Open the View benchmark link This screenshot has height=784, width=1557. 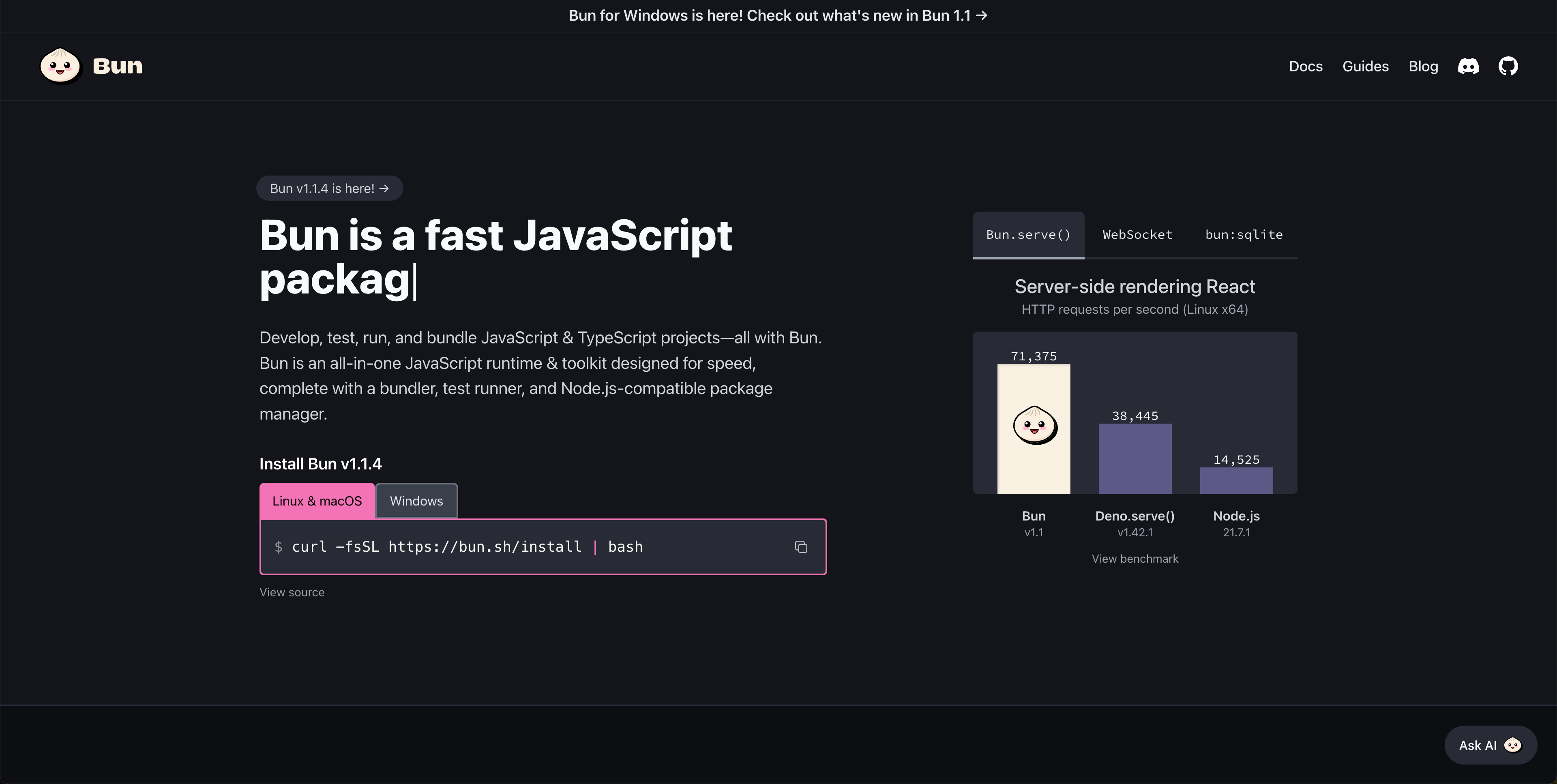(x=1135, y=559)
